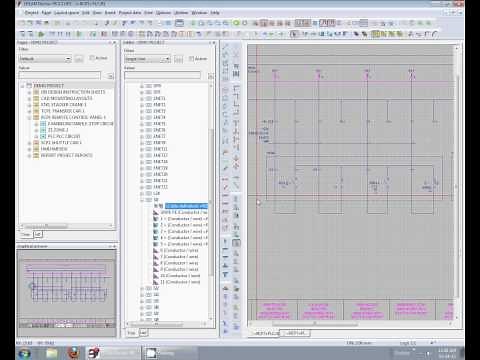Viewport: 480px width, 360px height.
Task: Select the PLC CIRCUIT page
Action: pyautogui.click(x=64, y=136)
